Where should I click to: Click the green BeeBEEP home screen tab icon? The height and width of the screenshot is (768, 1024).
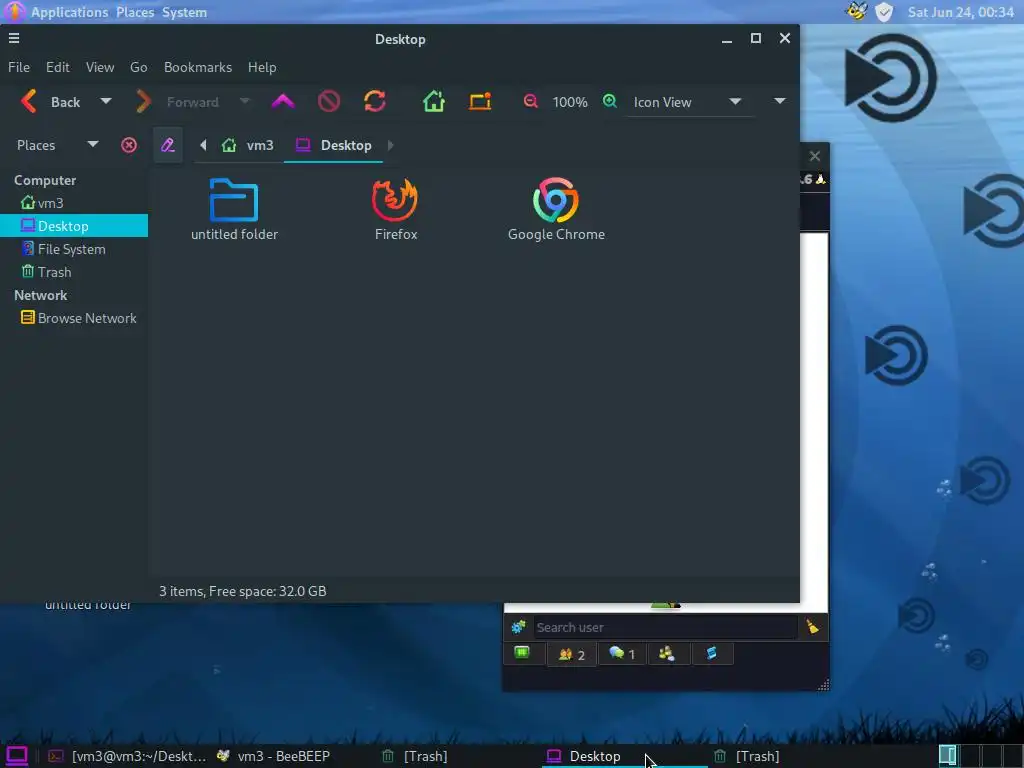click(x=522, y=653)
